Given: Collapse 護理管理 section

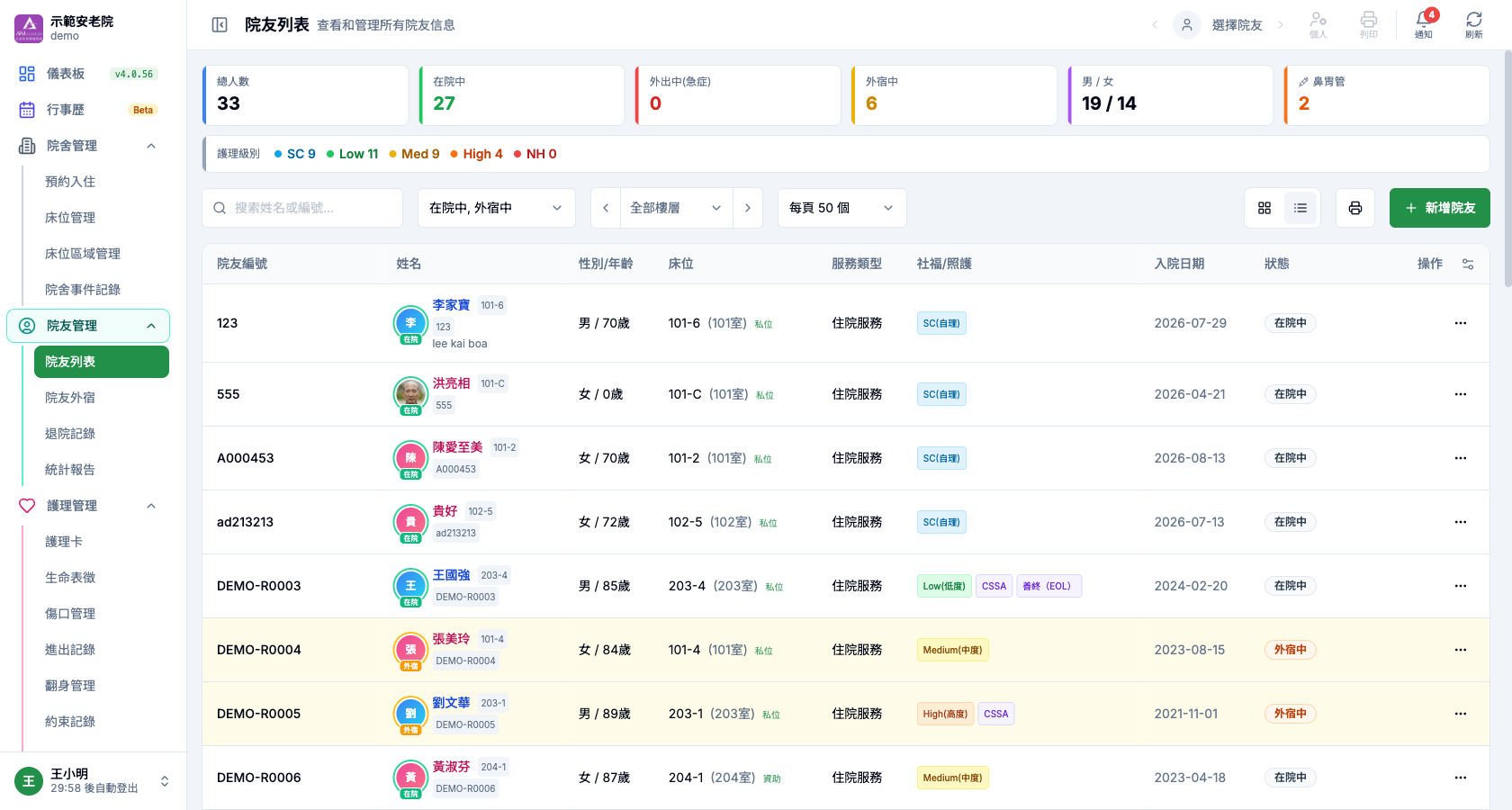Looking at the screenshot, I should click(x=88, y=506).
